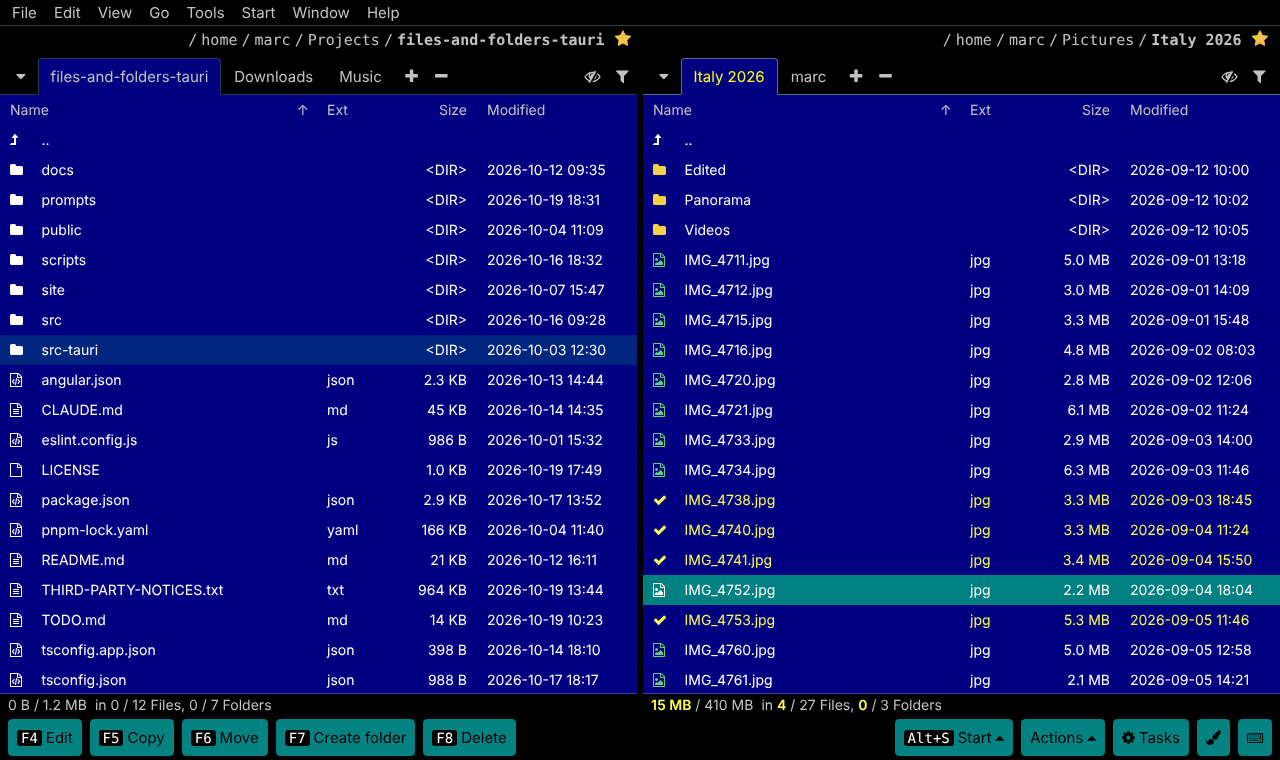Click the F8 Delete button
The width and height of the screenshot is (1280, 760).
469,738
